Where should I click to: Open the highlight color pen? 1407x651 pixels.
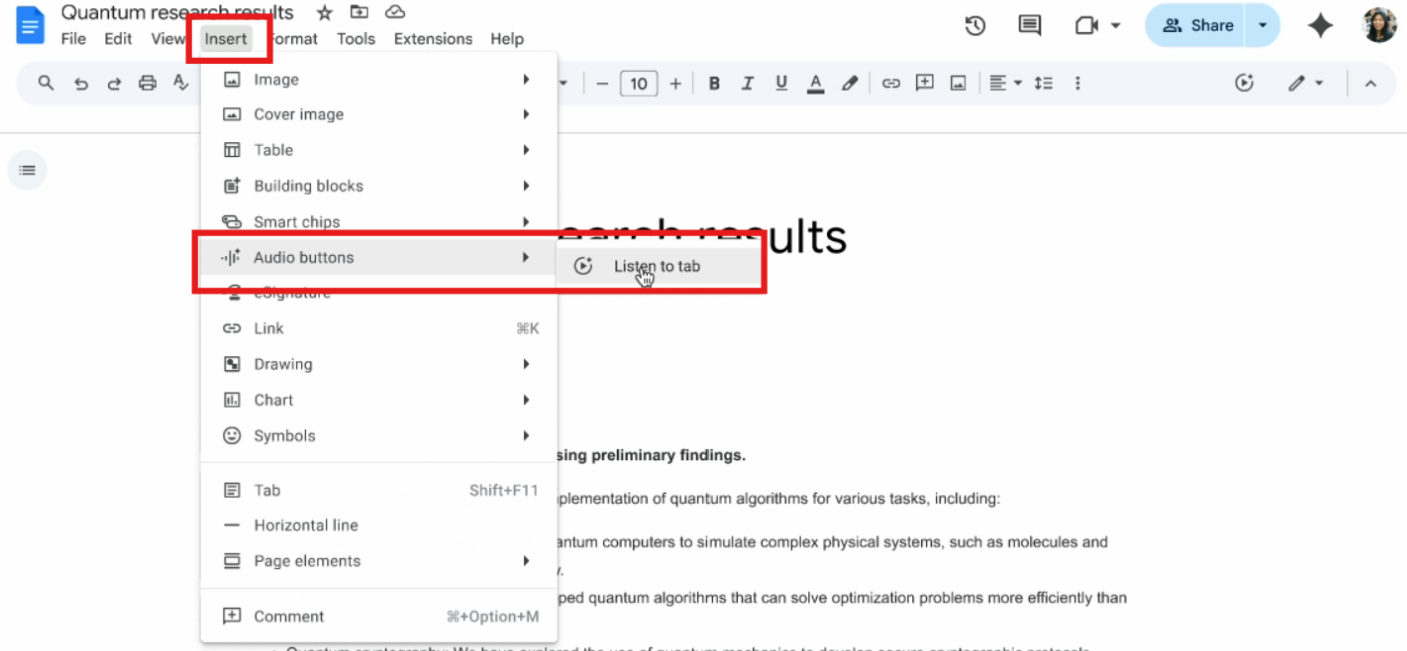point(849,84)
